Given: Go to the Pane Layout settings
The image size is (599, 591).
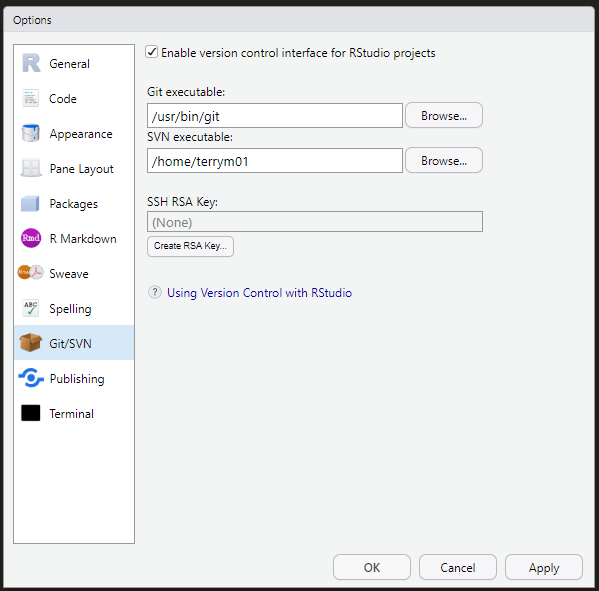Looking at the screenshot, I should click(x=82, y=169).
